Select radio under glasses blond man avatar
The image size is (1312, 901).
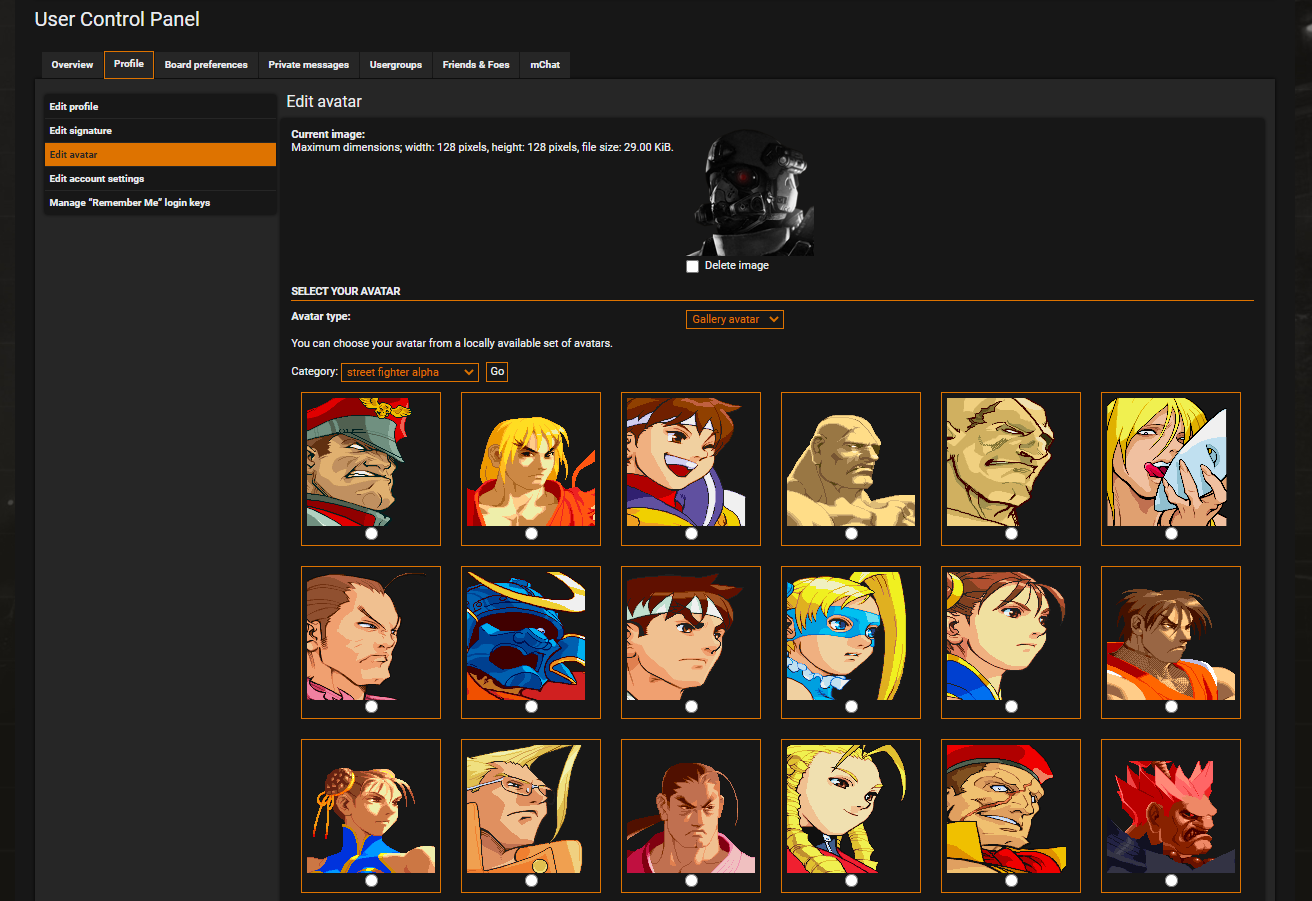tap(531, 881)
